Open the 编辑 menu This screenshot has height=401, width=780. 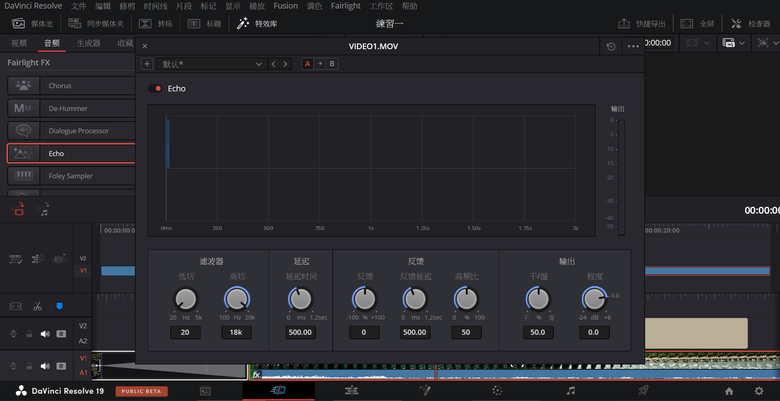click(x=103, y=6)
